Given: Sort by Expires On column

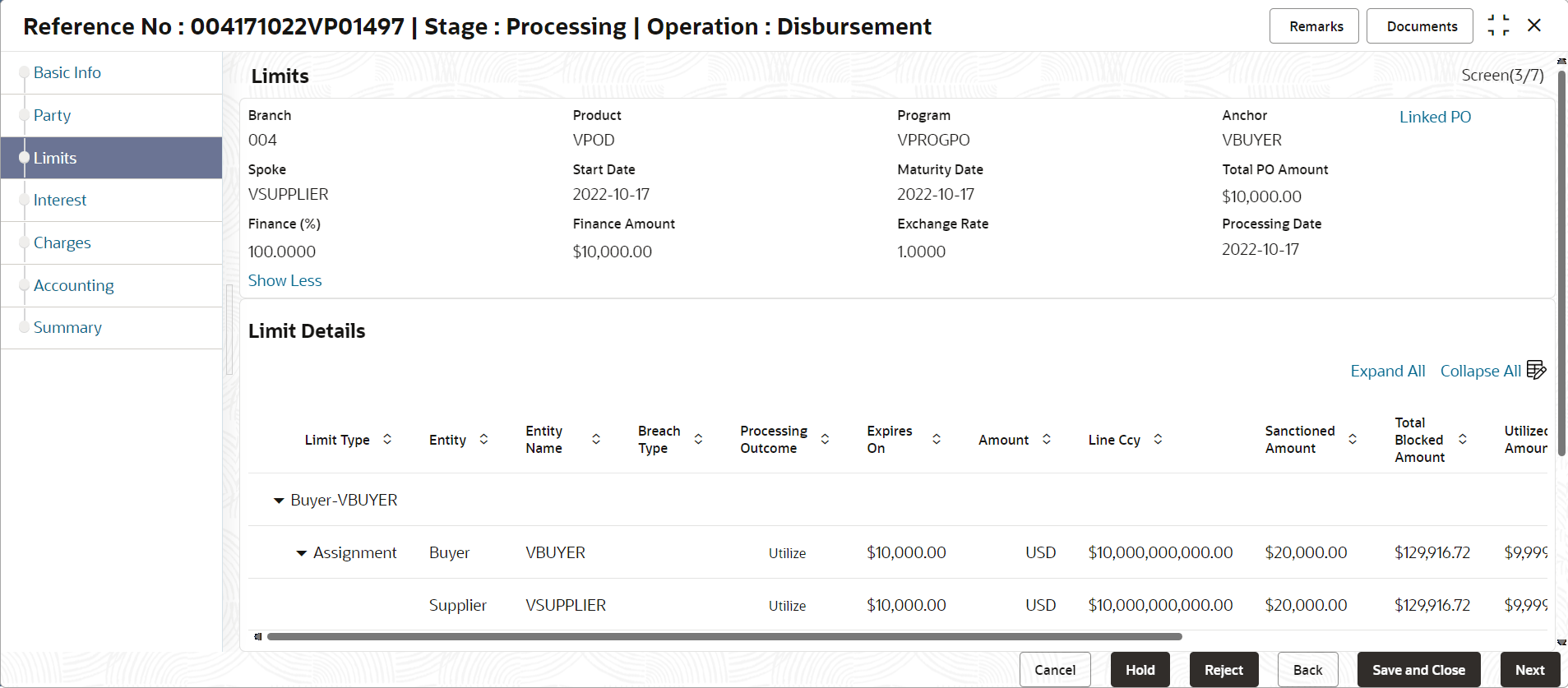Looking at the screenshot, I should [937, 439].
